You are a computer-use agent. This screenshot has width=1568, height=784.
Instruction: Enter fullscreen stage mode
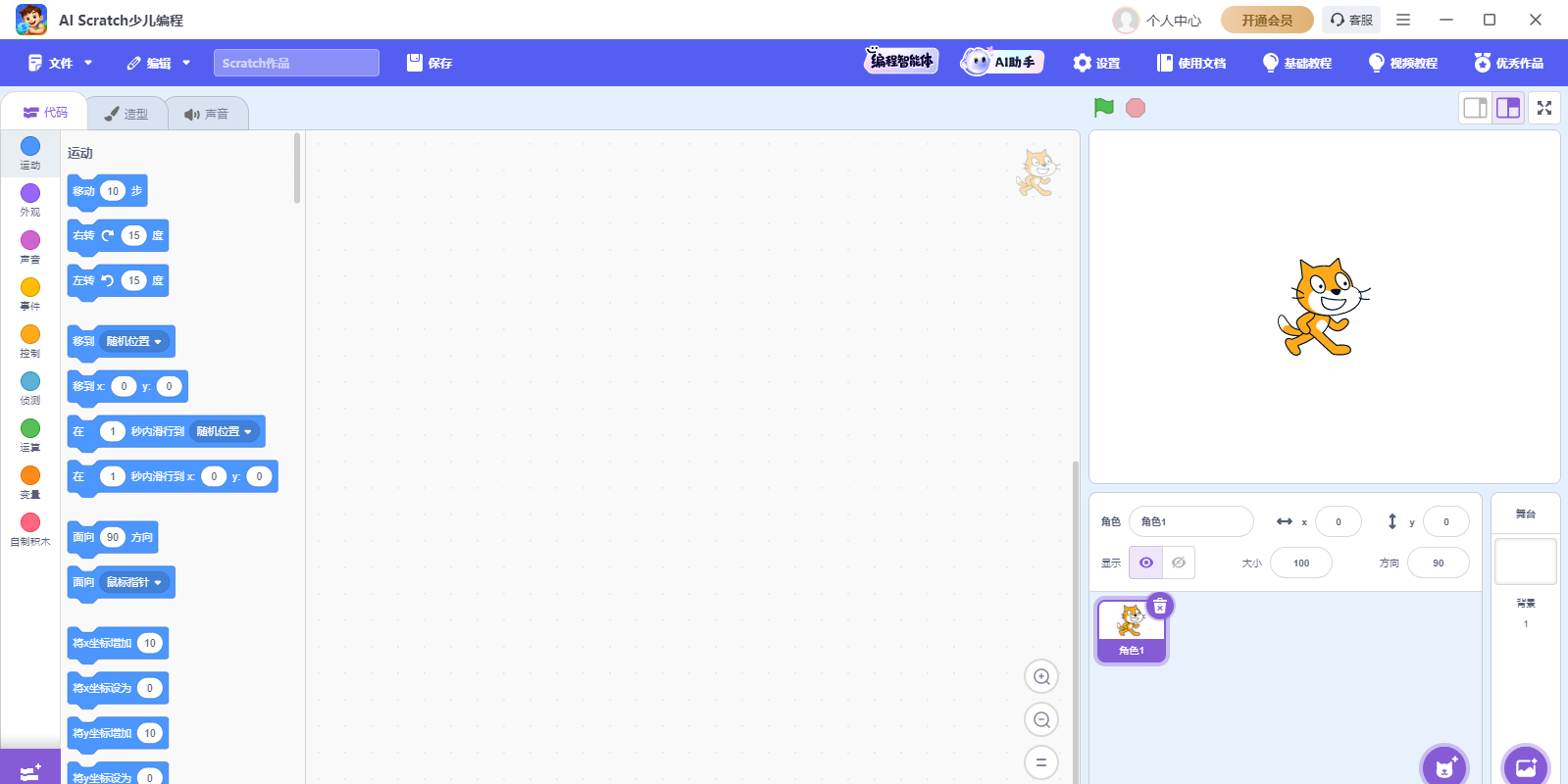click(1544, 108)
